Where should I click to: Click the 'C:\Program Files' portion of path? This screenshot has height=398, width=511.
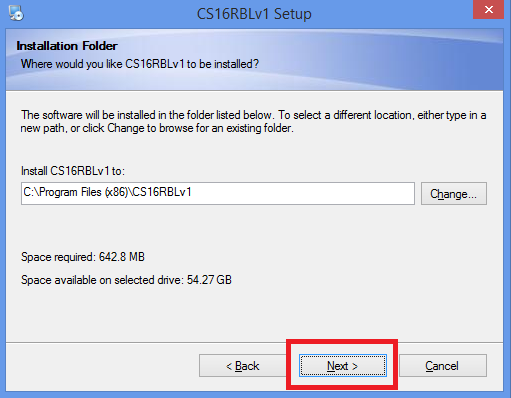tap(62, 192)
